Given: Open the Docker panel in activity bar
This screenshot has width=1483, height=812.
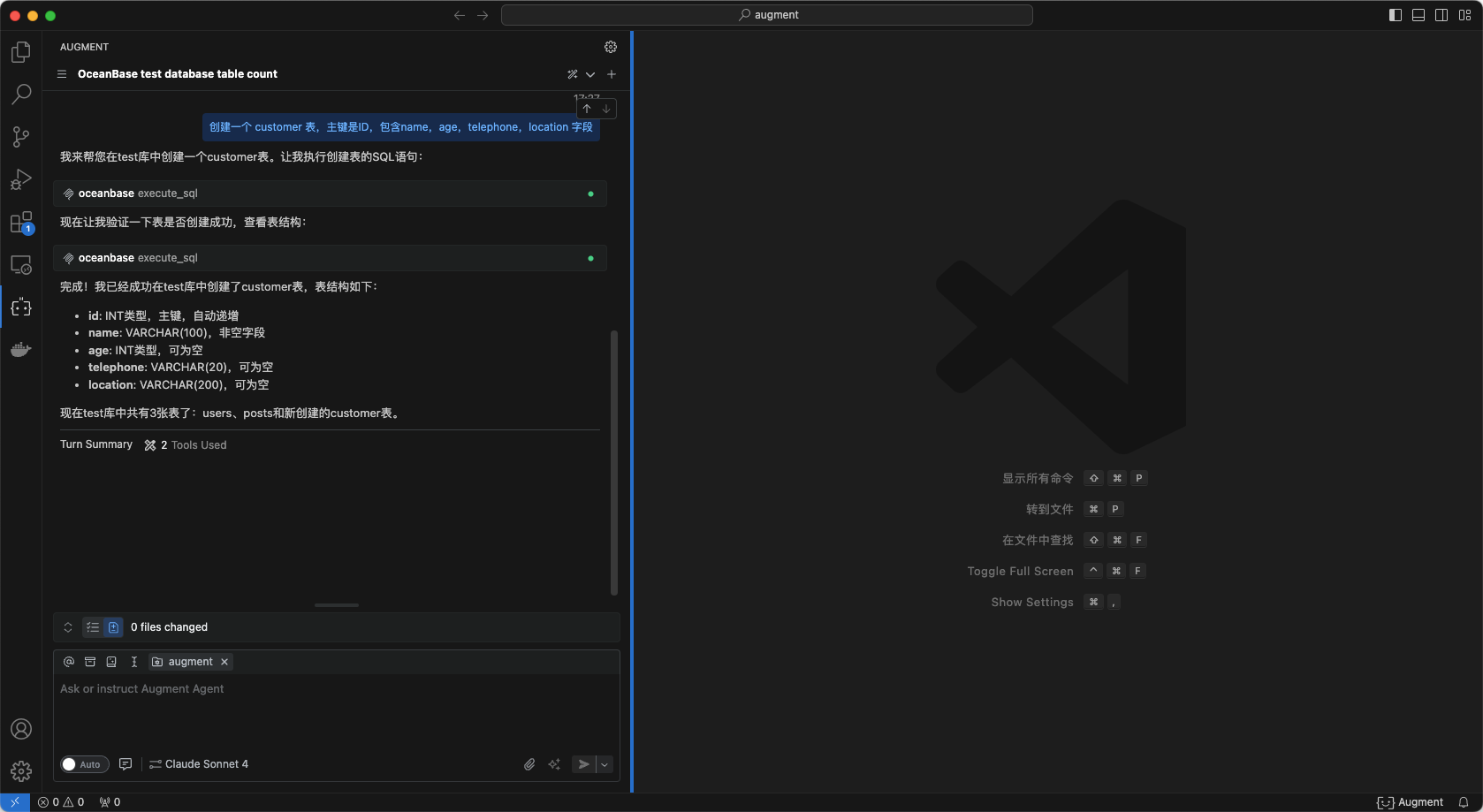Looking at the screenshot, I should pyautogui.click(x=21, y=350).
